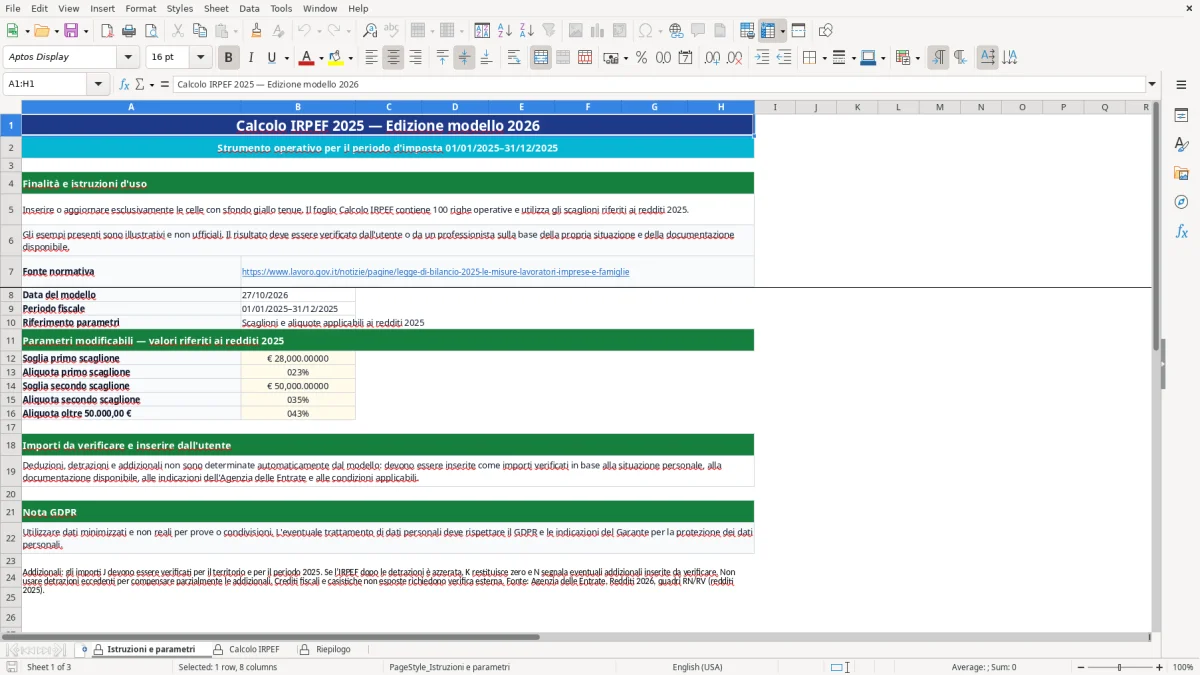The width and height of the screenshot is (1200, 675).
Task: Click the Save document icon
Action: [71, 31]
